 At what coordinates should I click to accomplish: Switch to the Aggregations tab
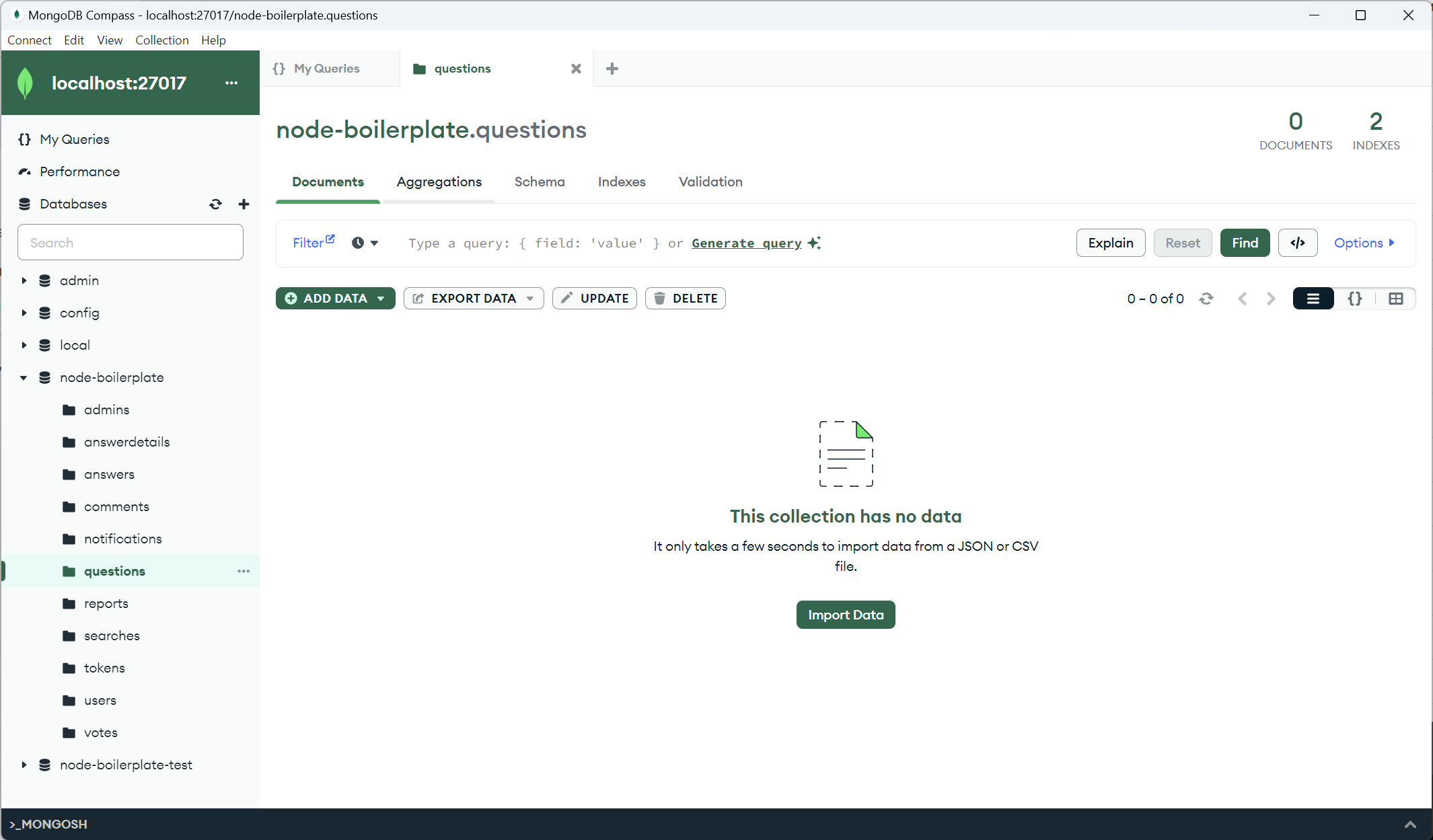[439, 182]
